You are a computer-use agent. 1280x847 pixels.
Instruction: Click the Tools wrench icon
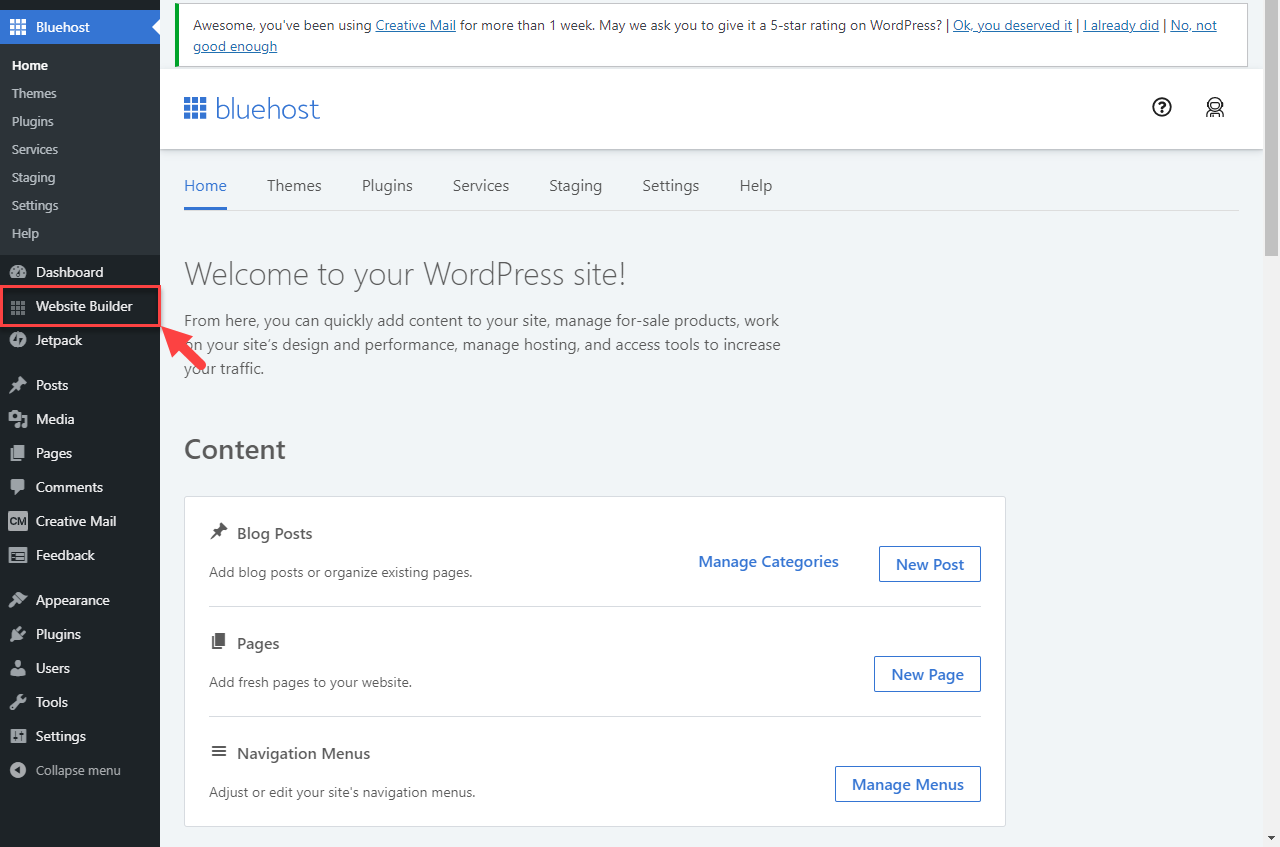18,702
